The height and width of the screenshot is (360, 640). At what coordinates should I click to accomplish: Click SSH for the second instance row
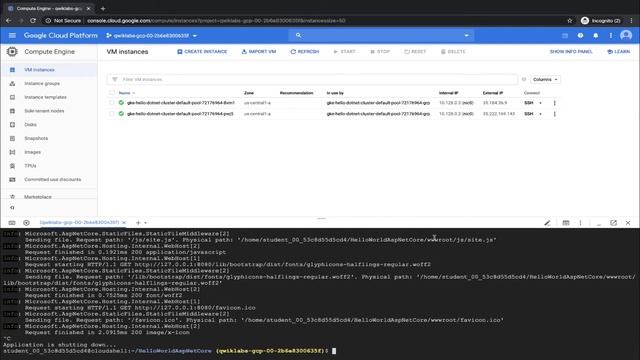(529, 114)
